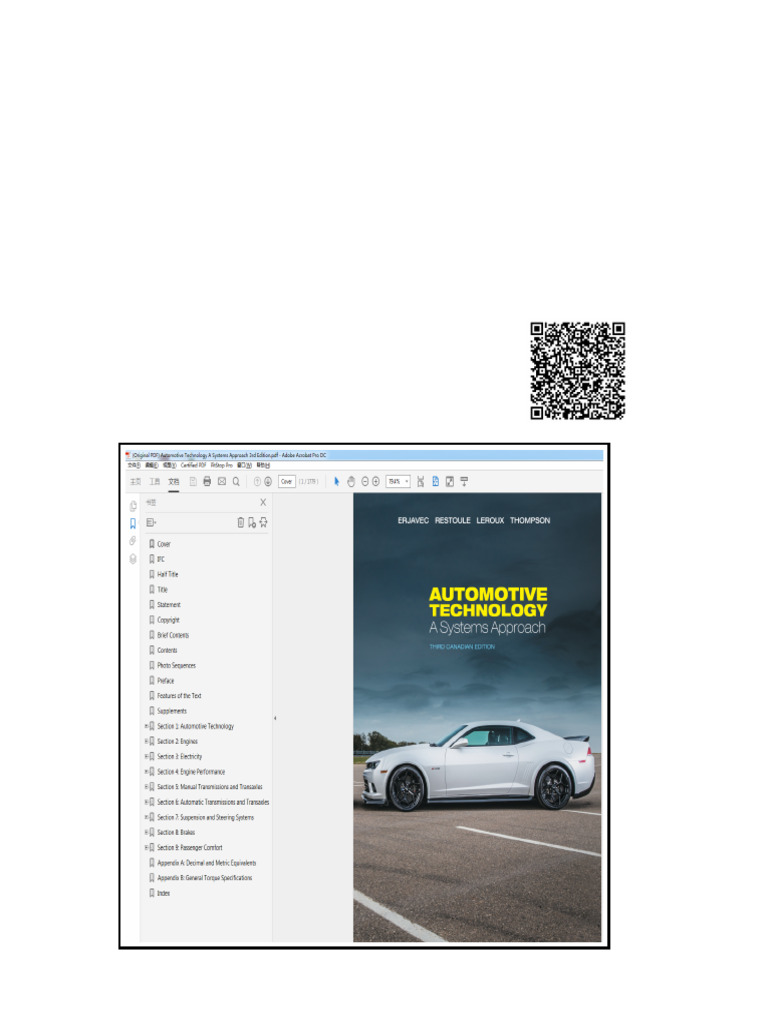Screen dimensions: 768x1024
Task: Open page thumbnails side panel icon
Action: tap(133, 505)
